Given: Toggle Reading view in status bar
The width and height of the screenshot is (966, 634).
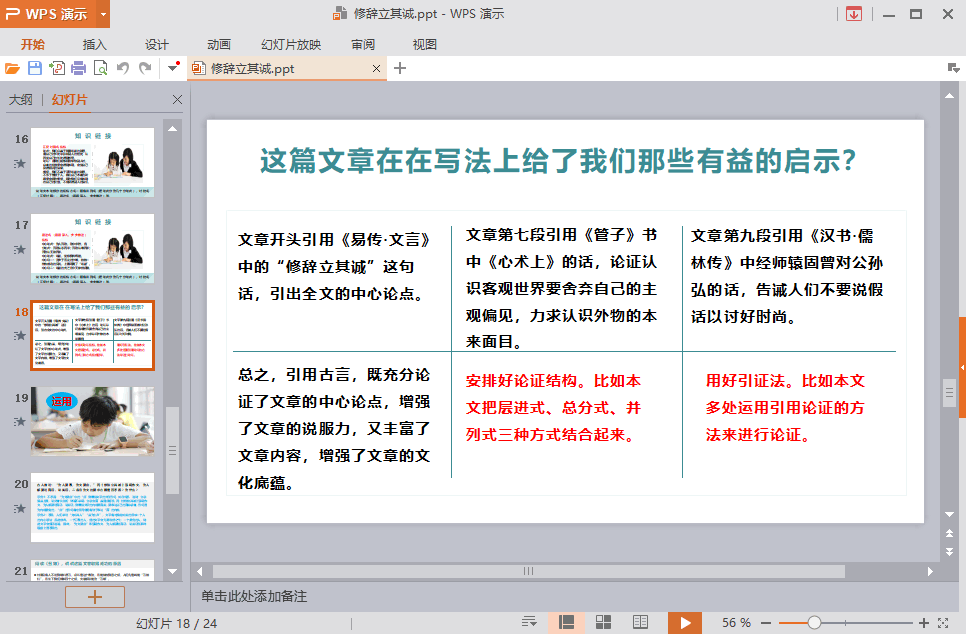Looking at the screenshot, I should click(x=640, y=622).
